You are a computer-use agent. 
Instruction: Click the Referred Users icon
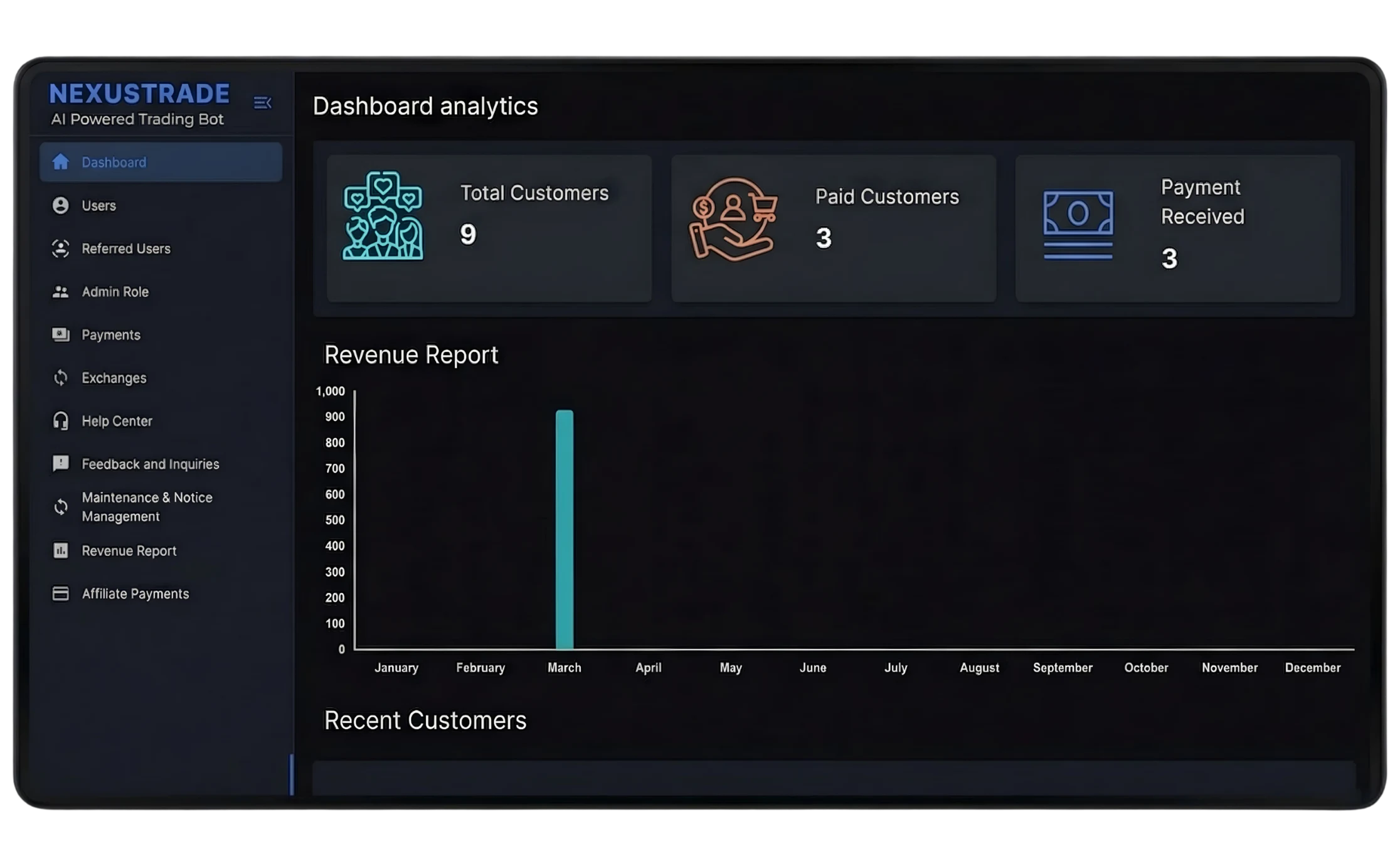click(60, 249)
